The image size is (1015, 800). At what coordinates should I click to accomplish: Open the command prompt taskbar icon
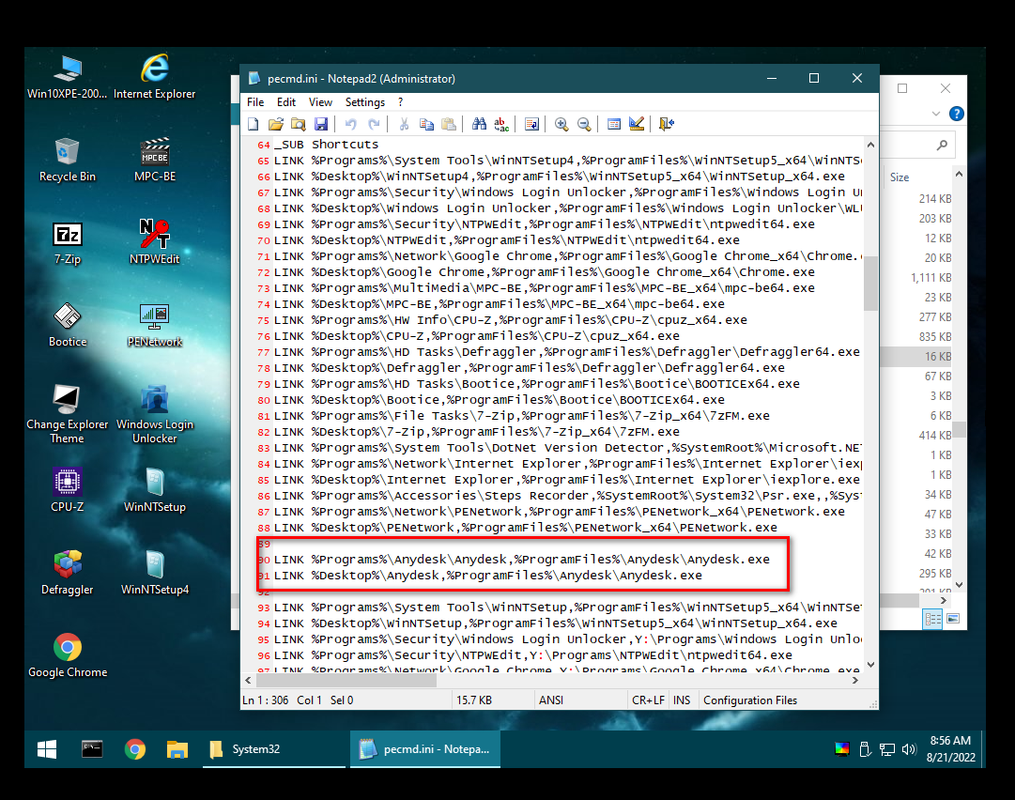pos(92,750)
